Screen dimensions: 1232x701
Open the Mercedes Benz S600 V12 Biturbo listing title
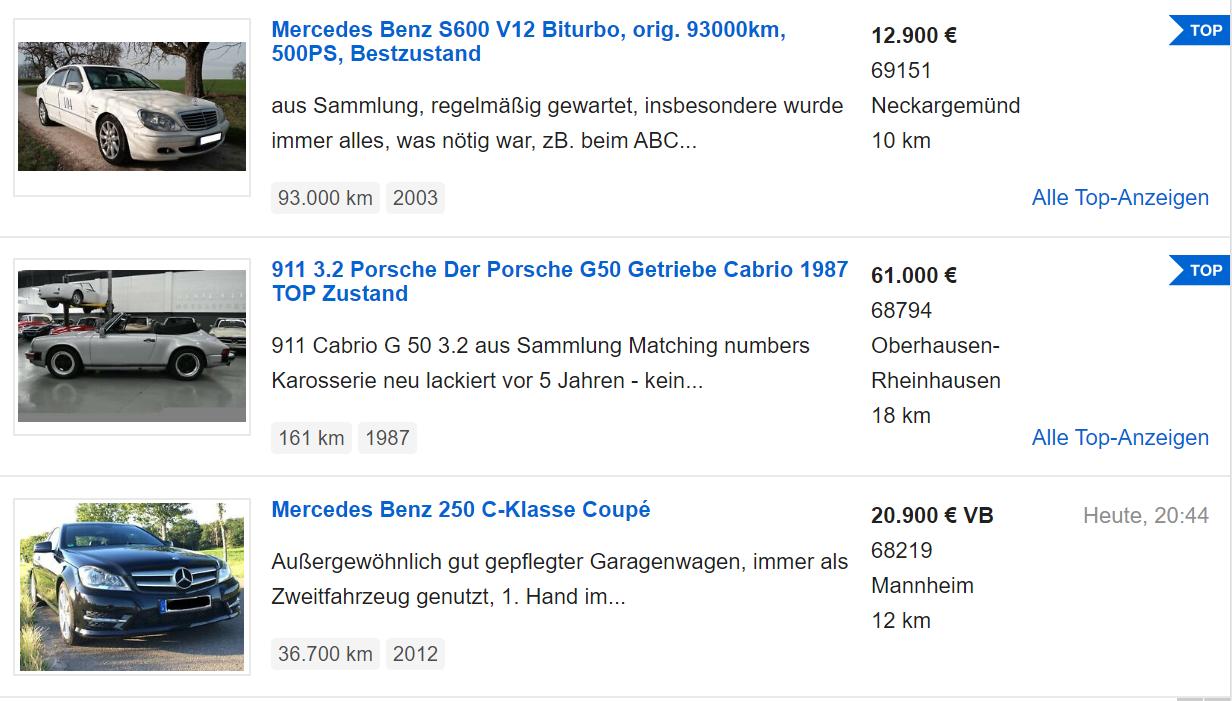[528, 42]
